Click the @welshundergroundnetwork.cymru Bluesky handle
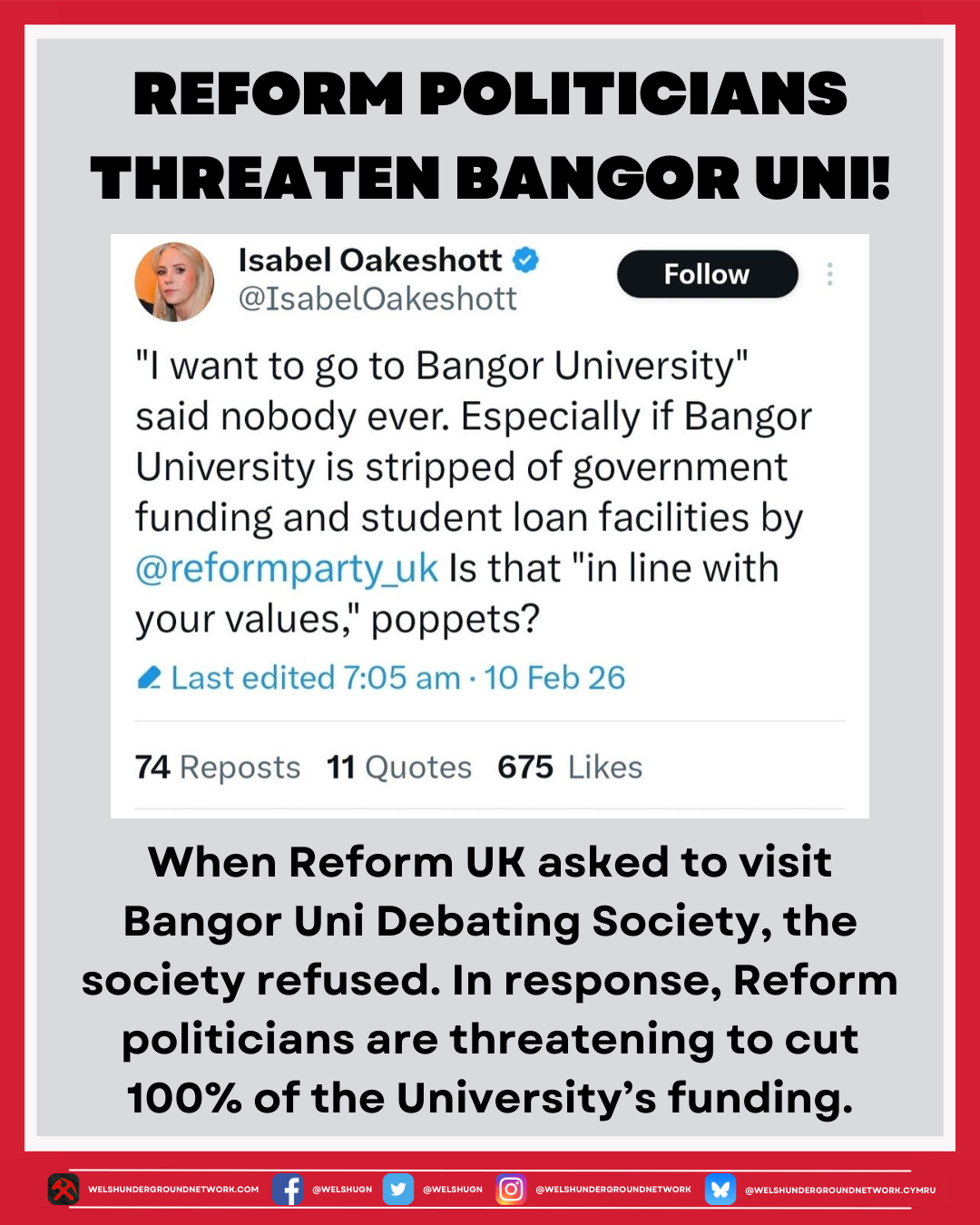Screen dimensions: 980x1225 coord(839,1190)
